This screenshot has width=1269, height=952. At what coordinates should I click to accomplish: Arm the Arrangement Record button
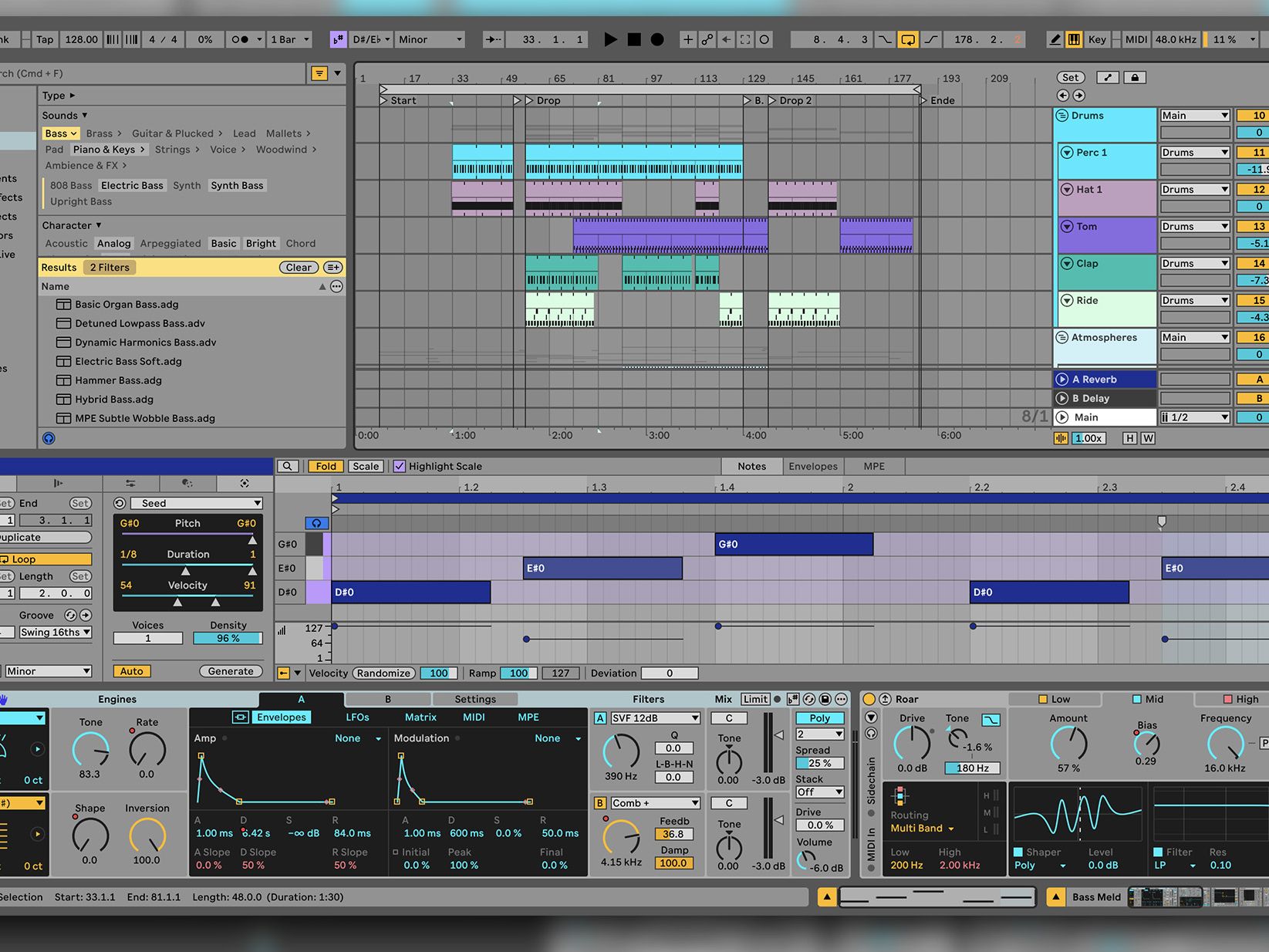(657, 39)
